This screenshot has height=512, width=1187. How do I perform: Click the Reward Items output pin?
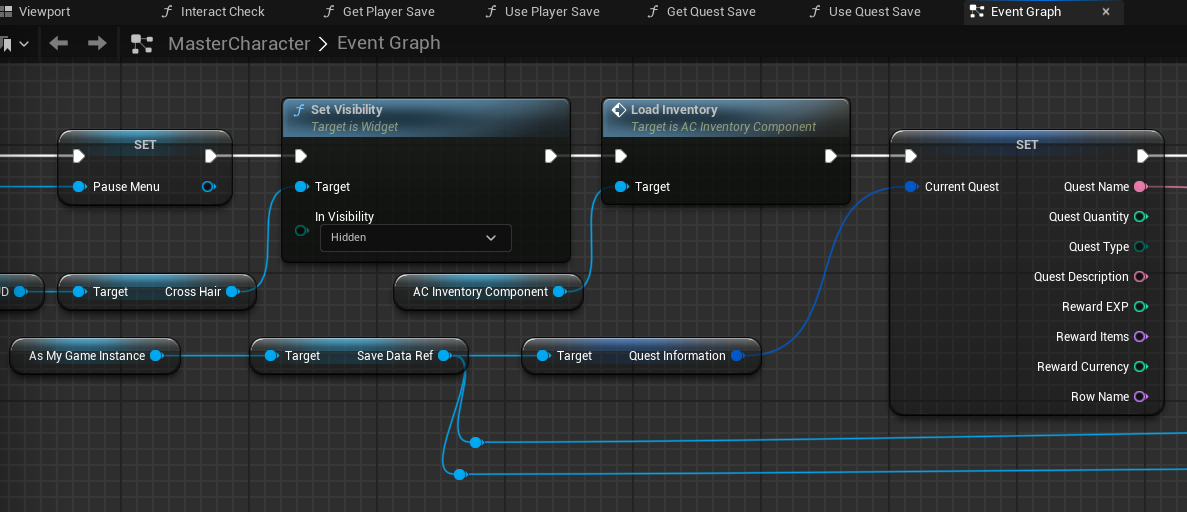pyautogui.click(x=1141, y=336)
